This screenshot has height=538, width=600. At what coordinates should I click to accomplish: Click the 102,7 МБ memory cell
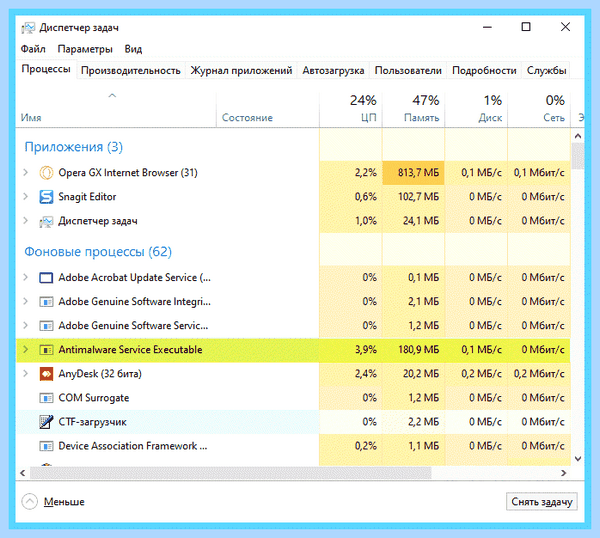click(414, 197)
